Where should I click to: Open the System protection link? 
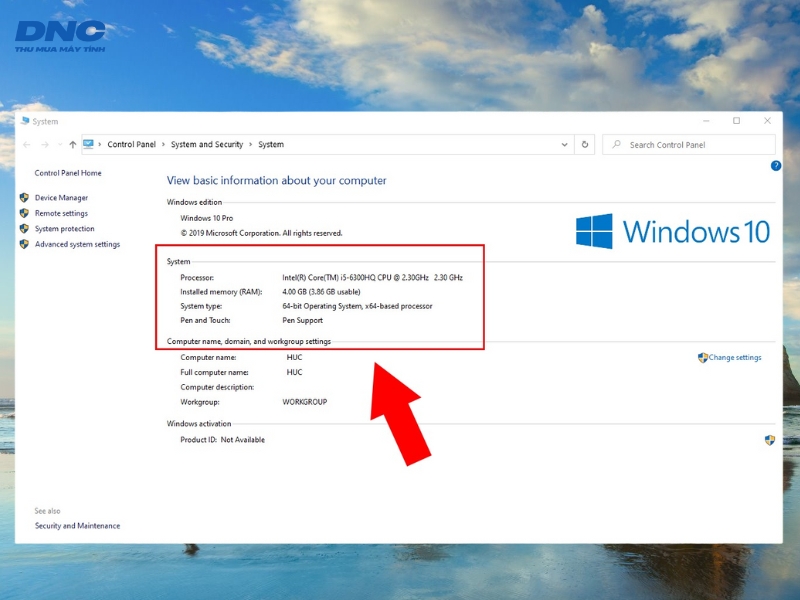pyautogui.click(x=64, y=229)
